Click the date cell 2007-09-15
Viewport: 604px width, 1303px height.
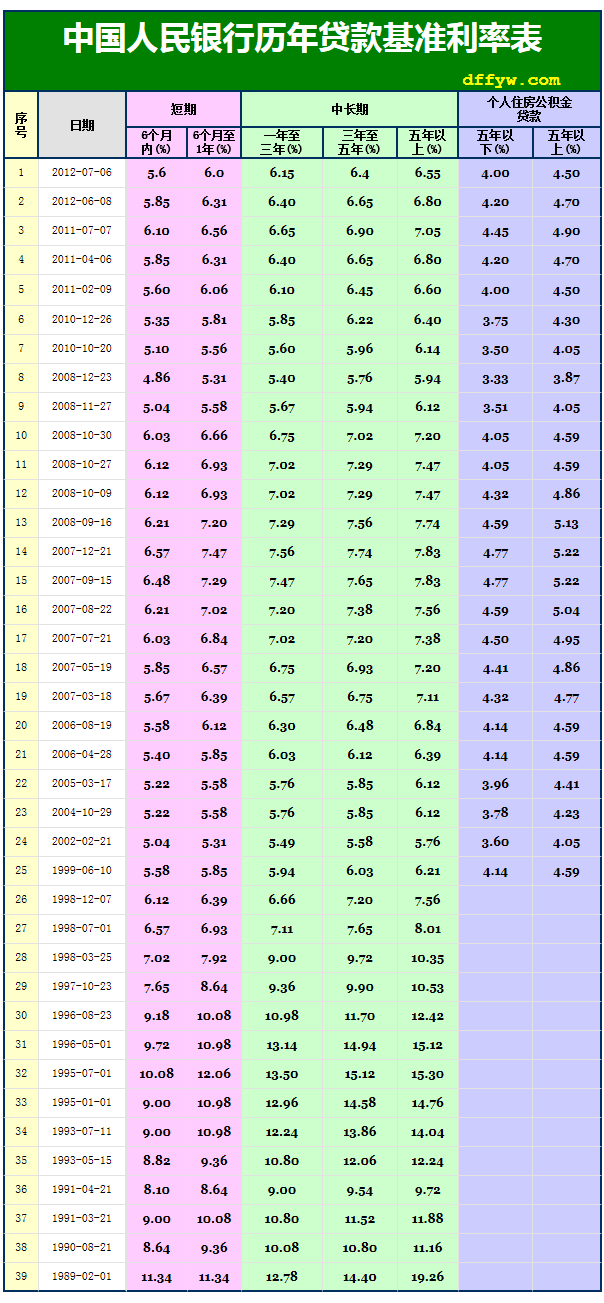(x=82, y=581)
